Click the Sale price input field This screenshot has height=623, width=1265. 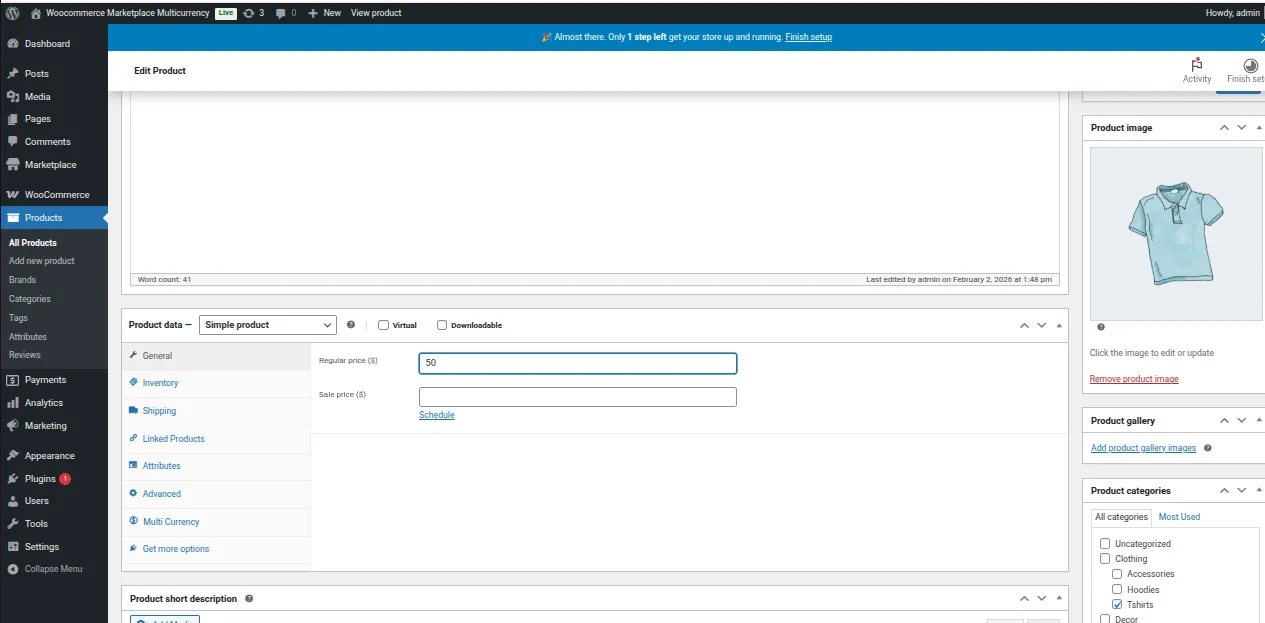click(x=577, y=397)
